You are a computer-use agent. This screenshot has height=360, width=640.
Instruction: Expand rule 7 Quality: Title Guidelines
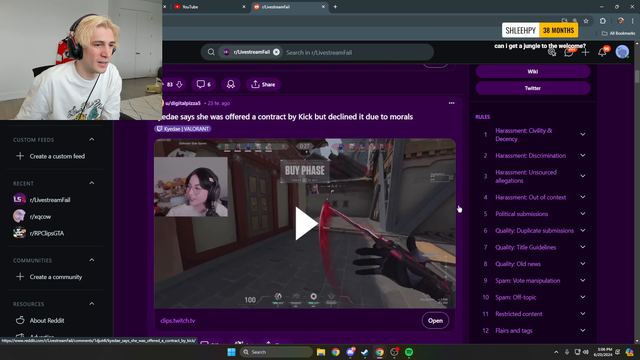(582, 247)
